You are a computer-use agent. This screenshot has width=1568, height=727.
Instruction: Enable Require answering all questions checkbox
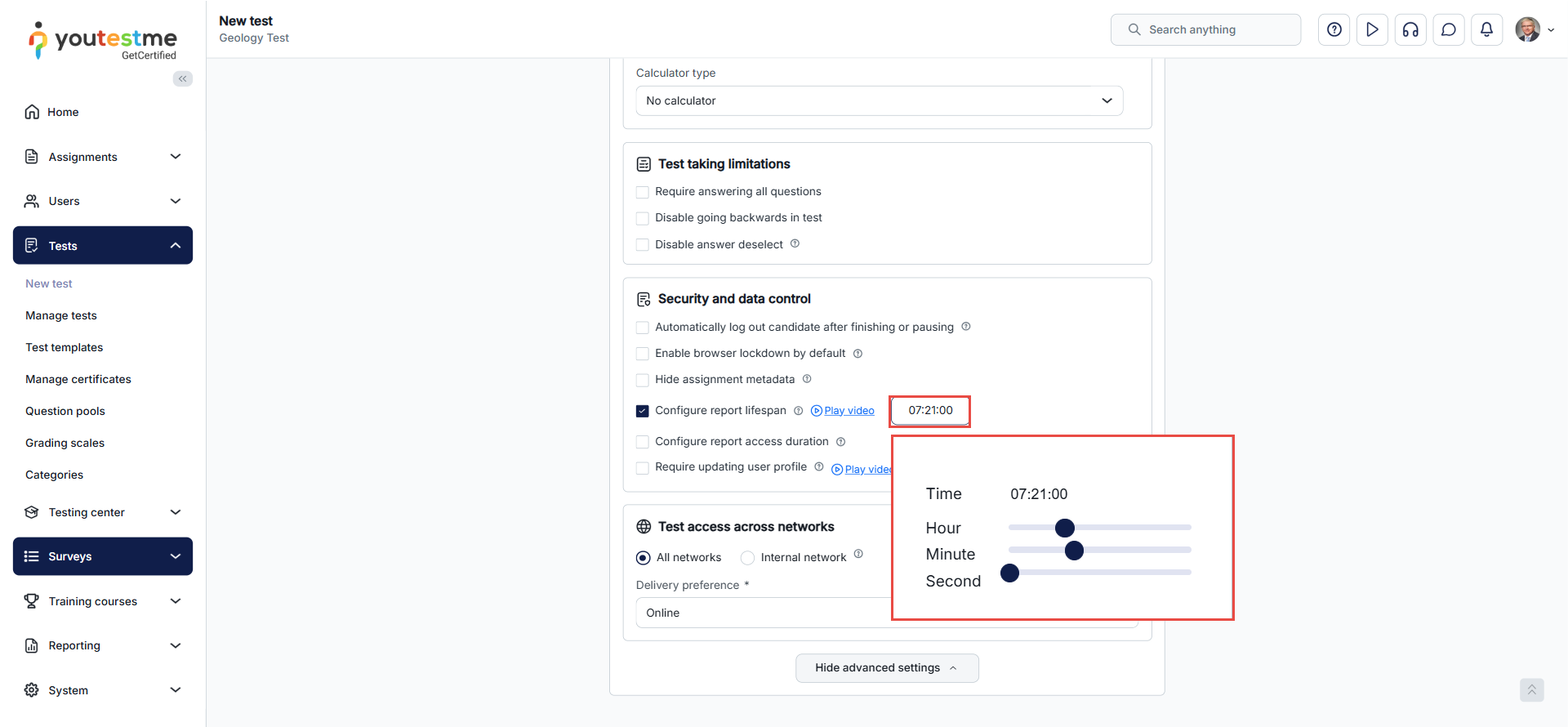click(x=643, y=192)
